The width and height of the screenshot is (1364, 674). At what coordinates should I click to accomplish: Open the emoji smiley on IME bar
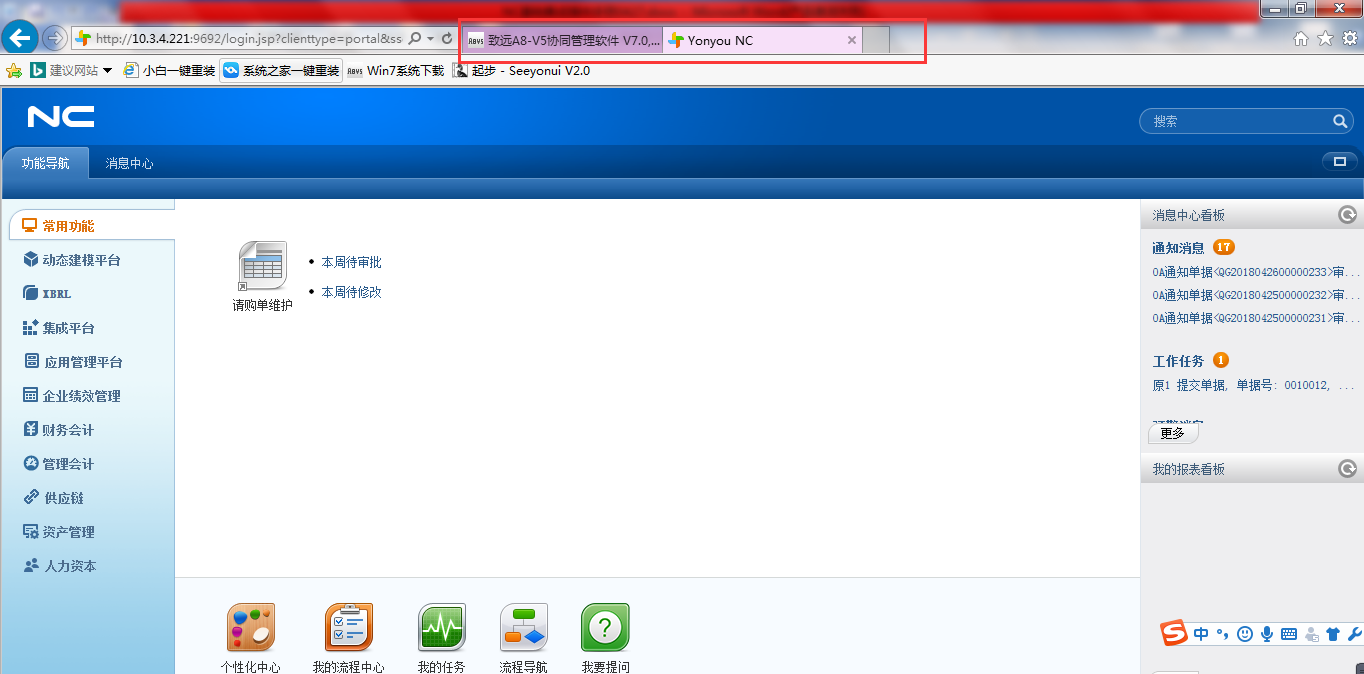coord(1245,634)
